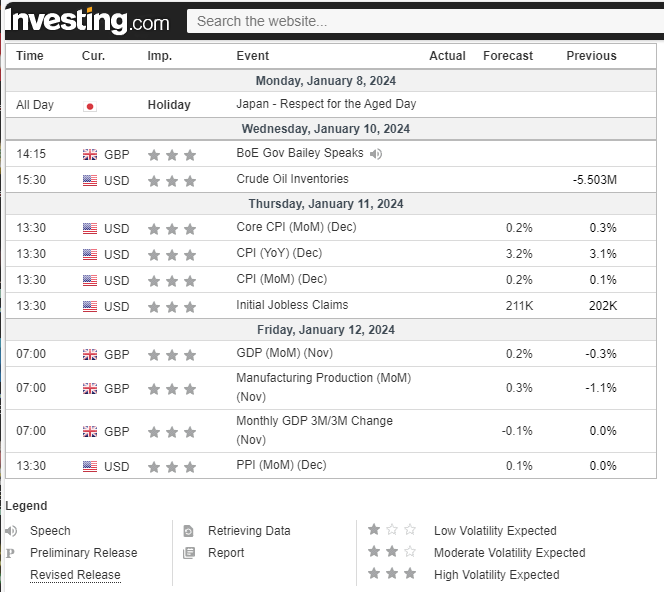This screenshot has height=592, width=664.
Task: Click the Time column header
Action: click(x=30, y=56)
